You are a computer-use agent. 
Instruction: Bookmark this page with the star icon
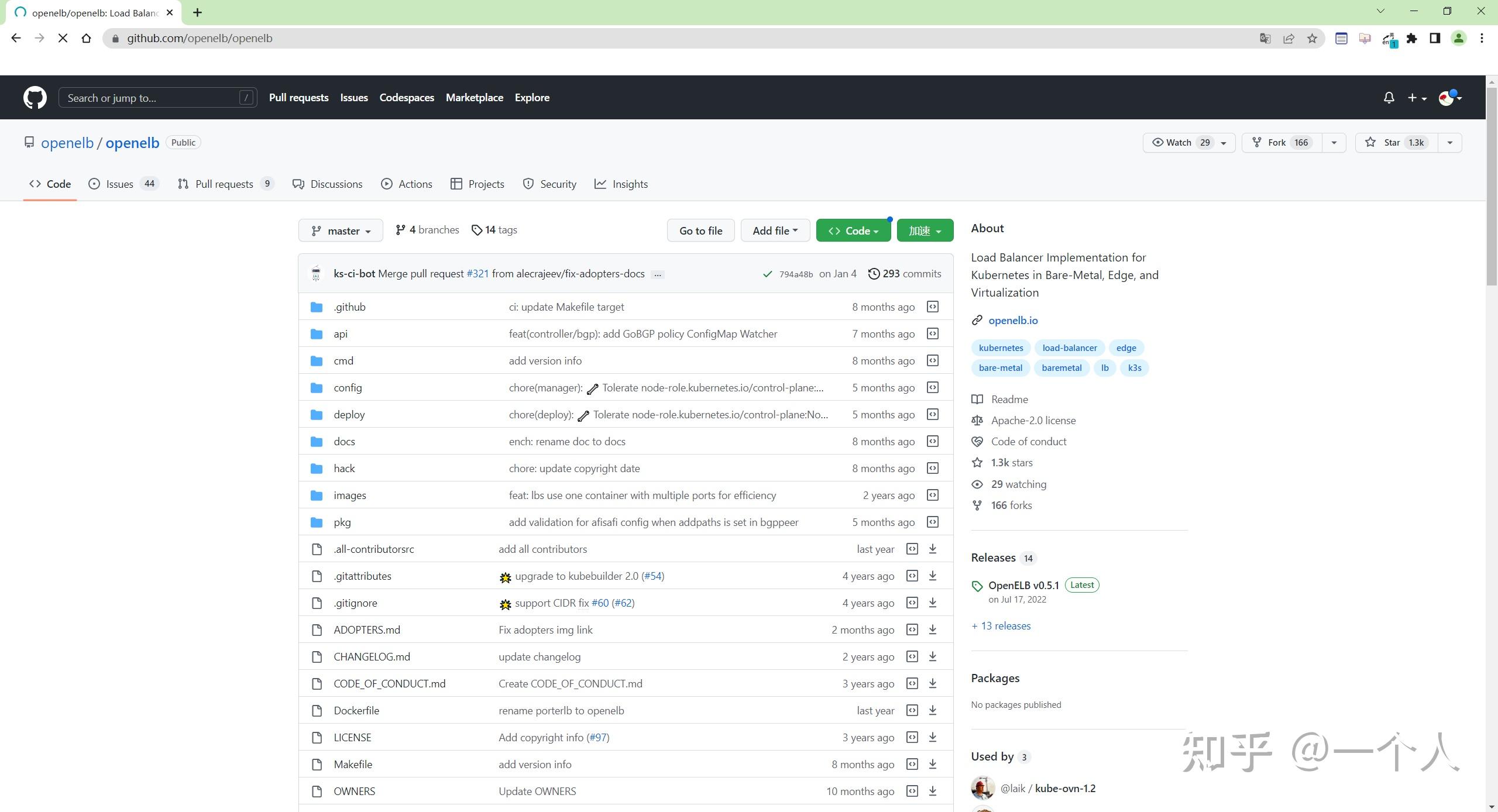pyautogui.click(x=1312, y=39)
